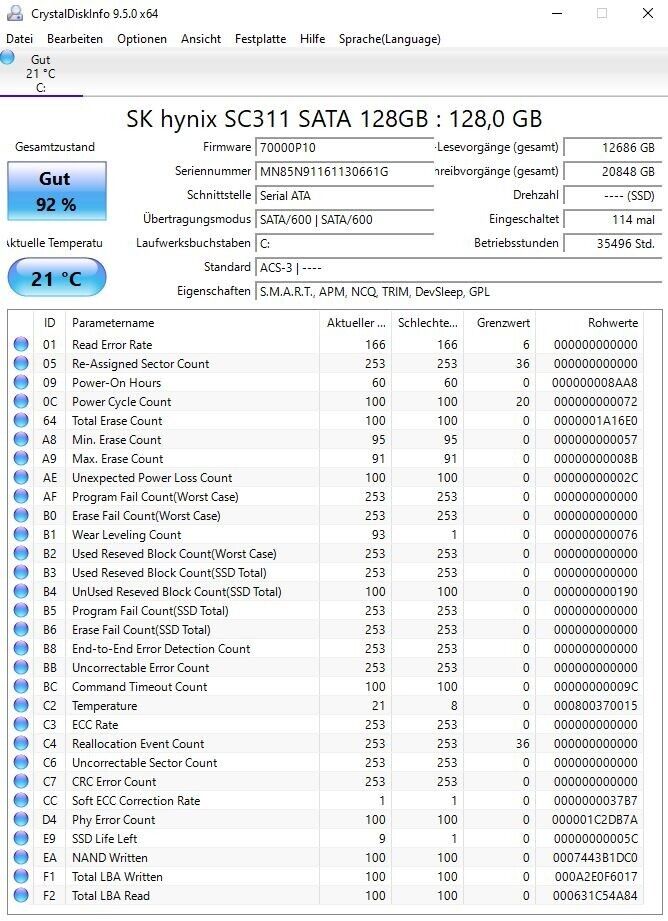Open the Festplatte menu
Screen dimensions: 668x921
(260, 39)
